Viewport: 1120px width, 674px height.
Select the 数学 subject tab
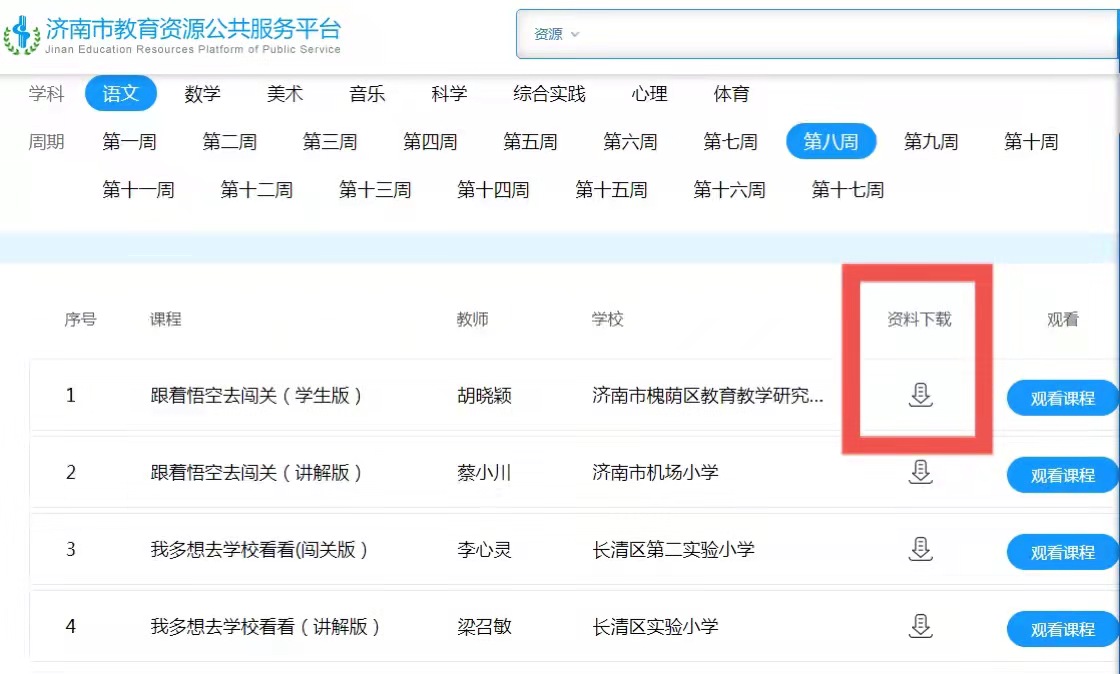pos(202,94)
